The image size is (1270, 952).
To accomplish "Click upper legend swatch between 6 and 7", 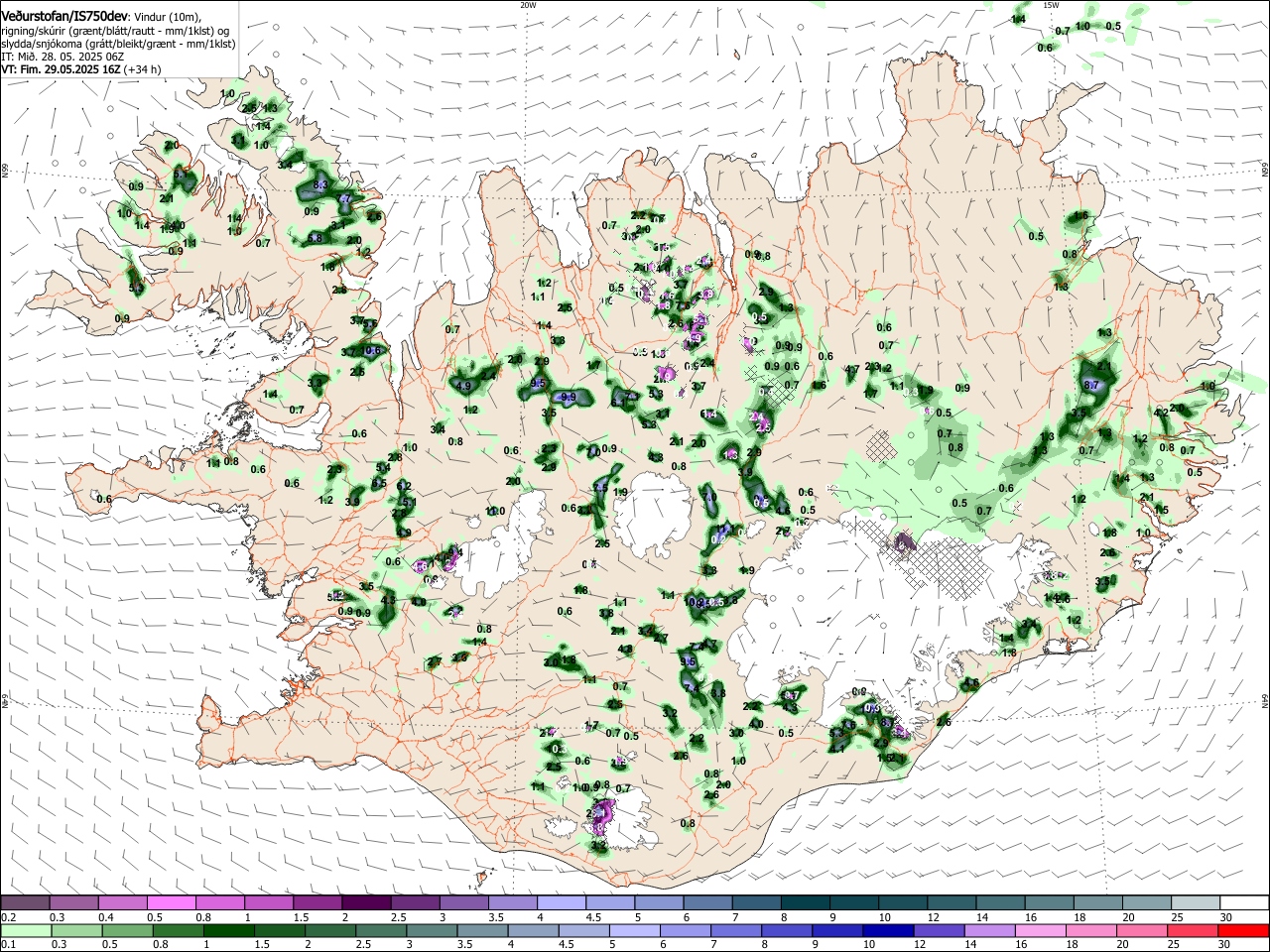I will coord(707,903).
